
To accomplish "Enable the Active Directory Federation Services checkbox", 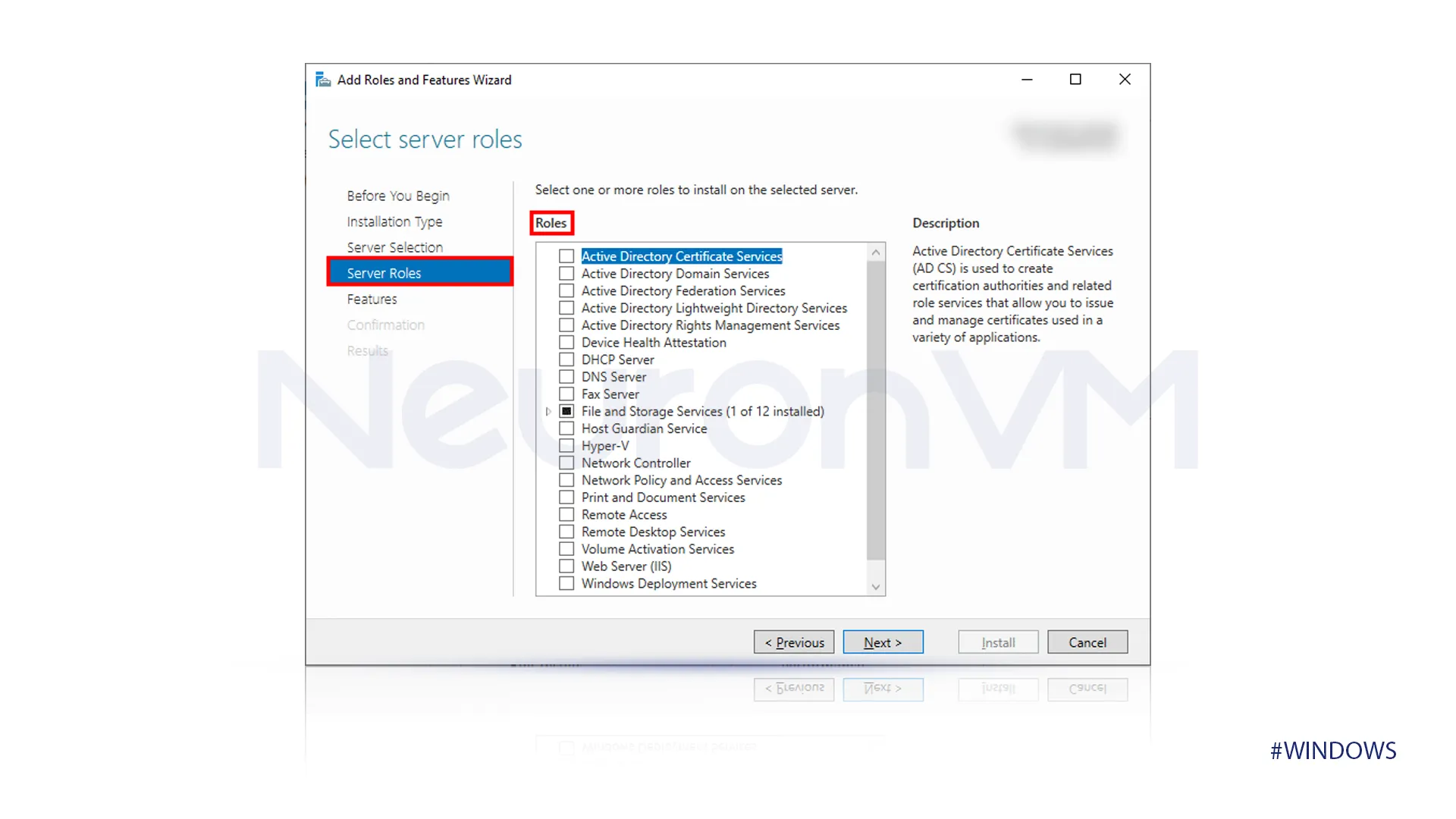I will [x=566, y=290].
